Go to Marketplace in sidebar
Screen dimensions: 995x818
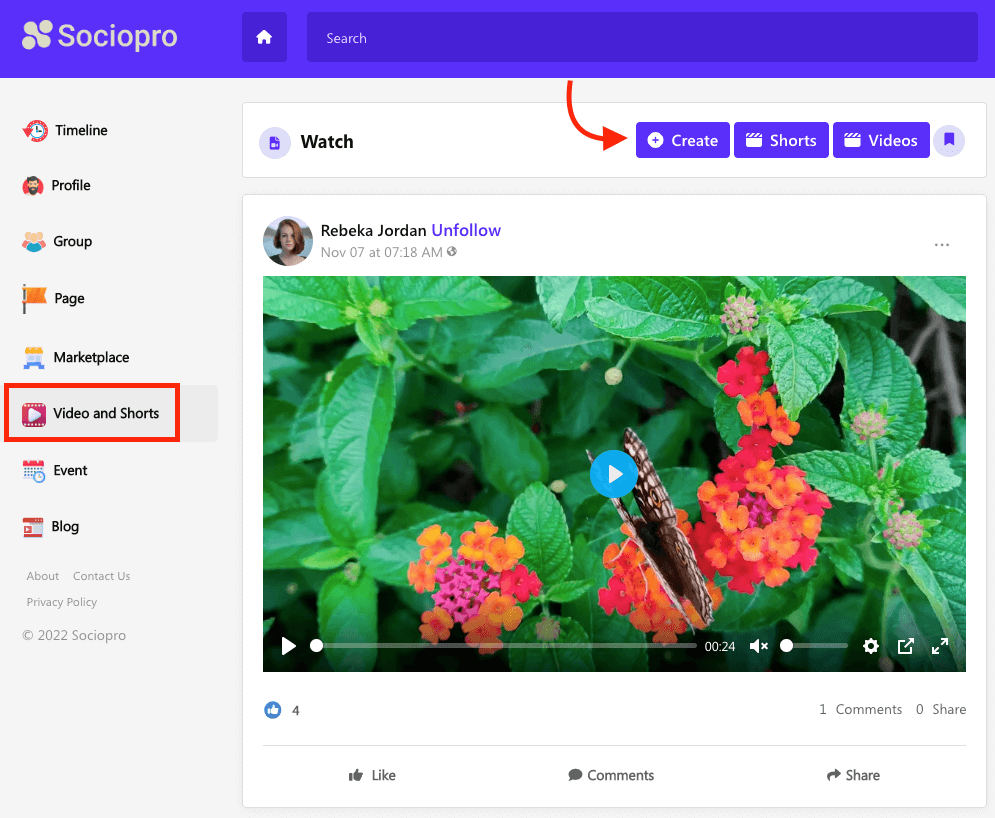pyautogui.click(x=90, y=357)
